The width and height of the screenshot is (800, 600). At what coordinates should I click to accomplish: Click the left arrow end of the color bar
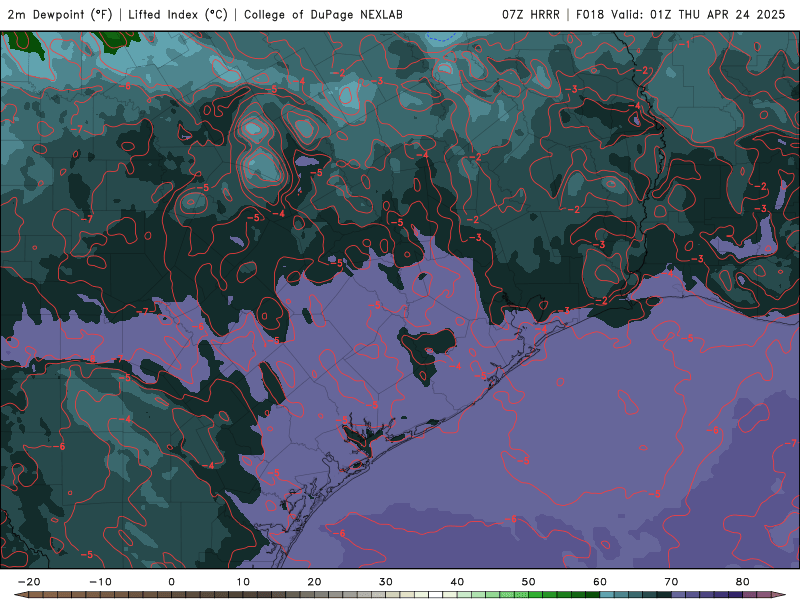(20, 595)
